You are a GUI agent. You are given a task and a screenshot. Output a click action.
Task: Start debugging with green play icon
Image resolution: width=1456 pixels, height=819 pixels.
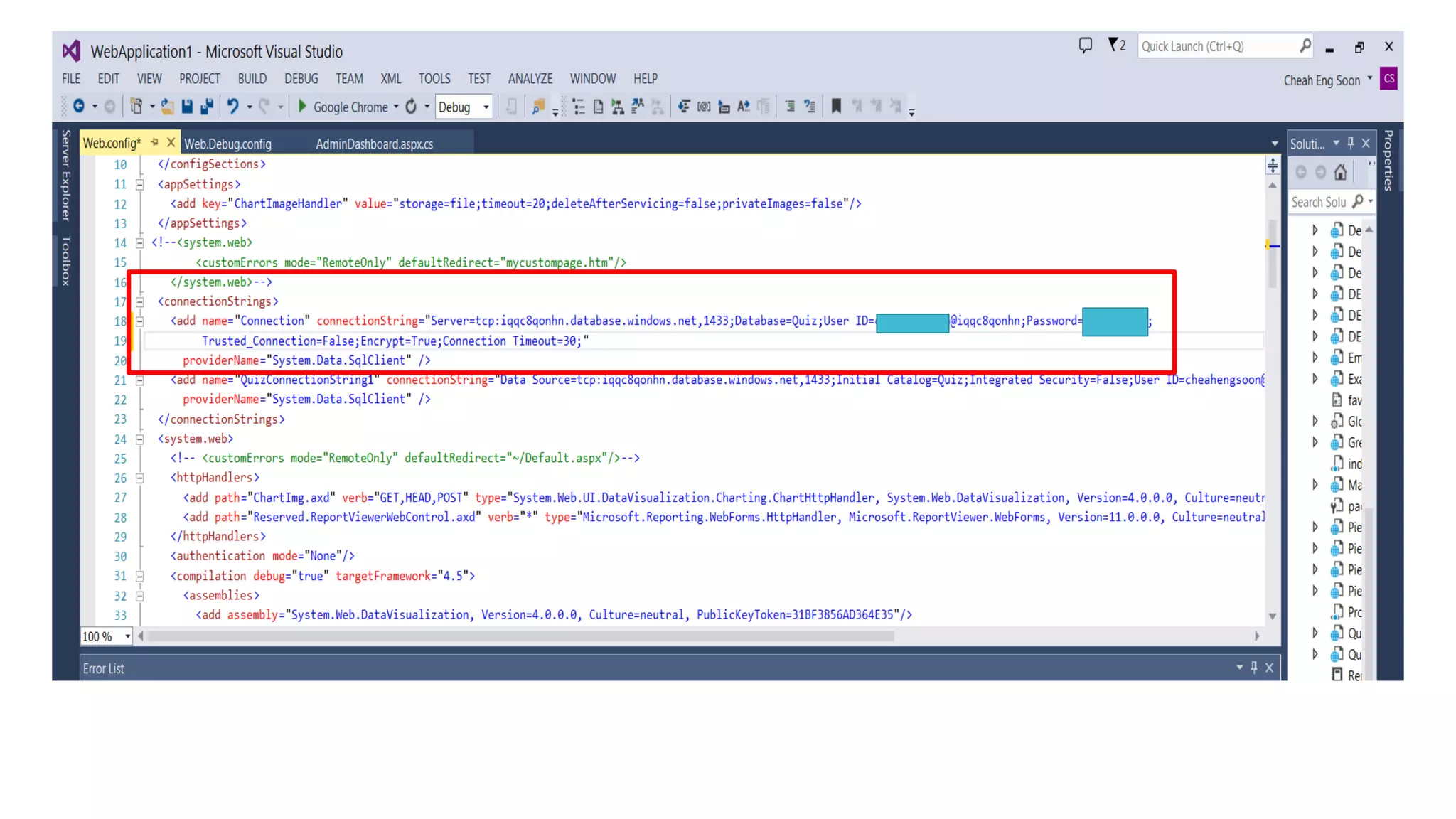pyautogui.click(x=302, y=107)
